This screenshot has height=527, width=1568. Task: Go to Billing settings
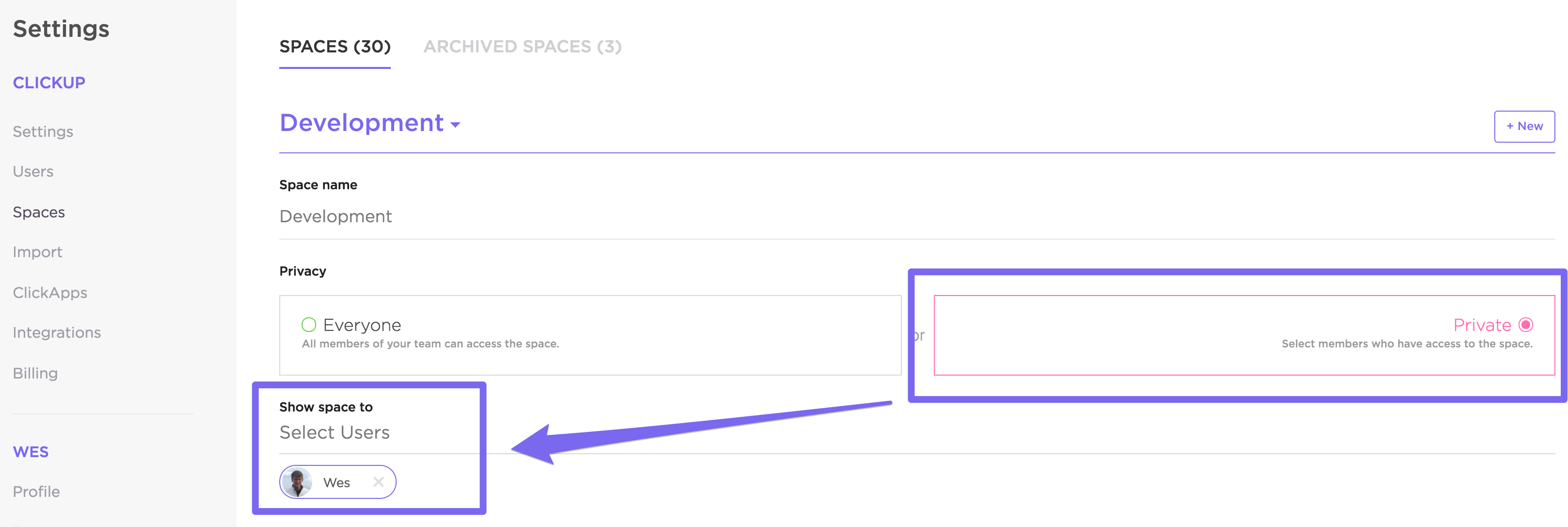(x=35, y=373)
